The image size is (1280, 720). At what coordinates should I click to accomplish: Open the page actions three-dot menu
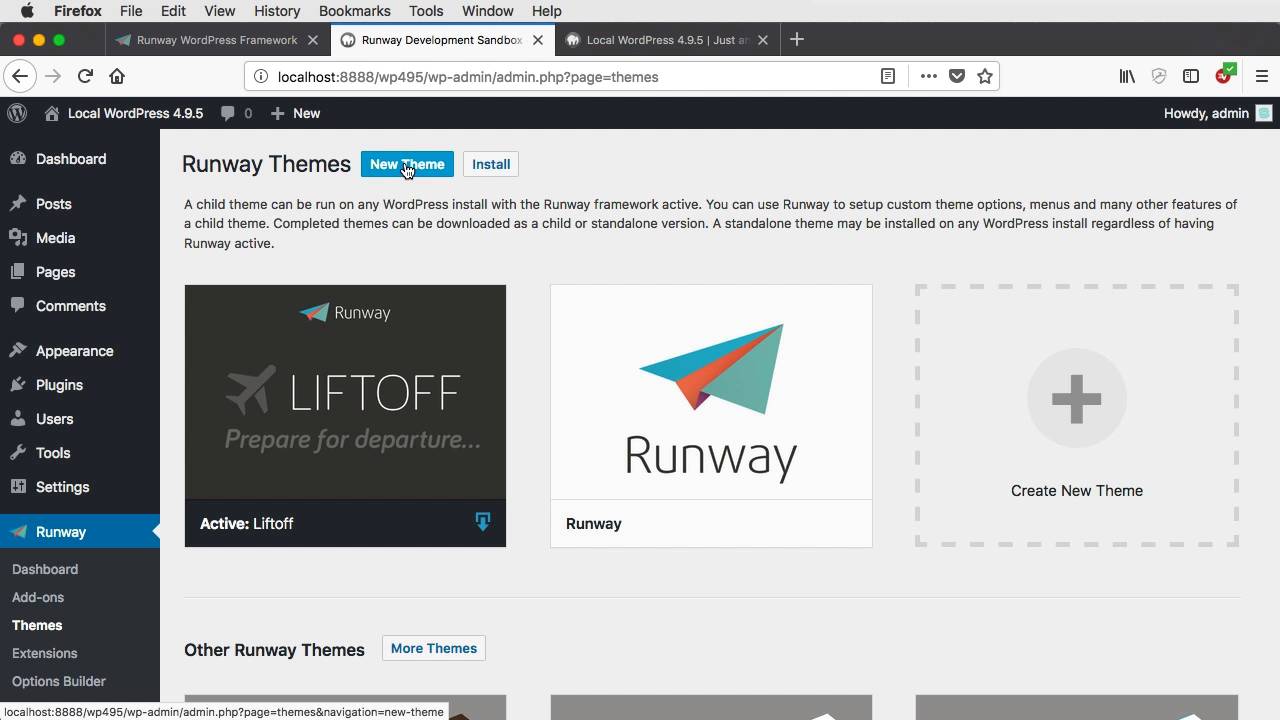[x=928, y=76]
